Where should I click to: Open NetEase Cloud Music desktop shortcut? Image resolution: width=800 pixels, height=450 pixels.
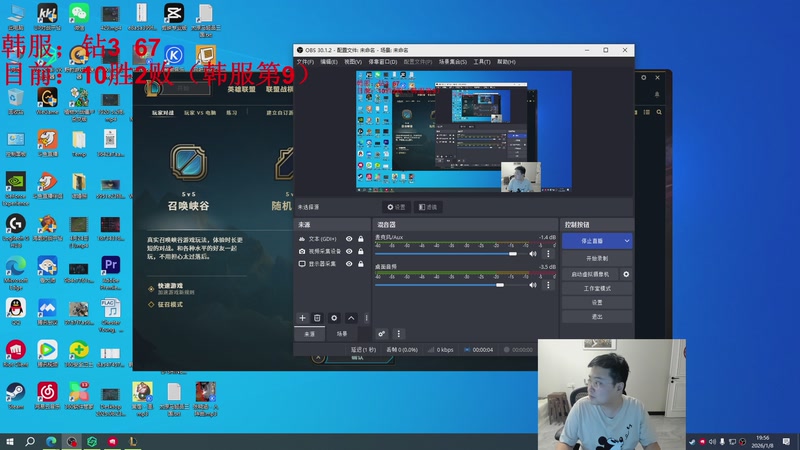(x=47, y=396)
